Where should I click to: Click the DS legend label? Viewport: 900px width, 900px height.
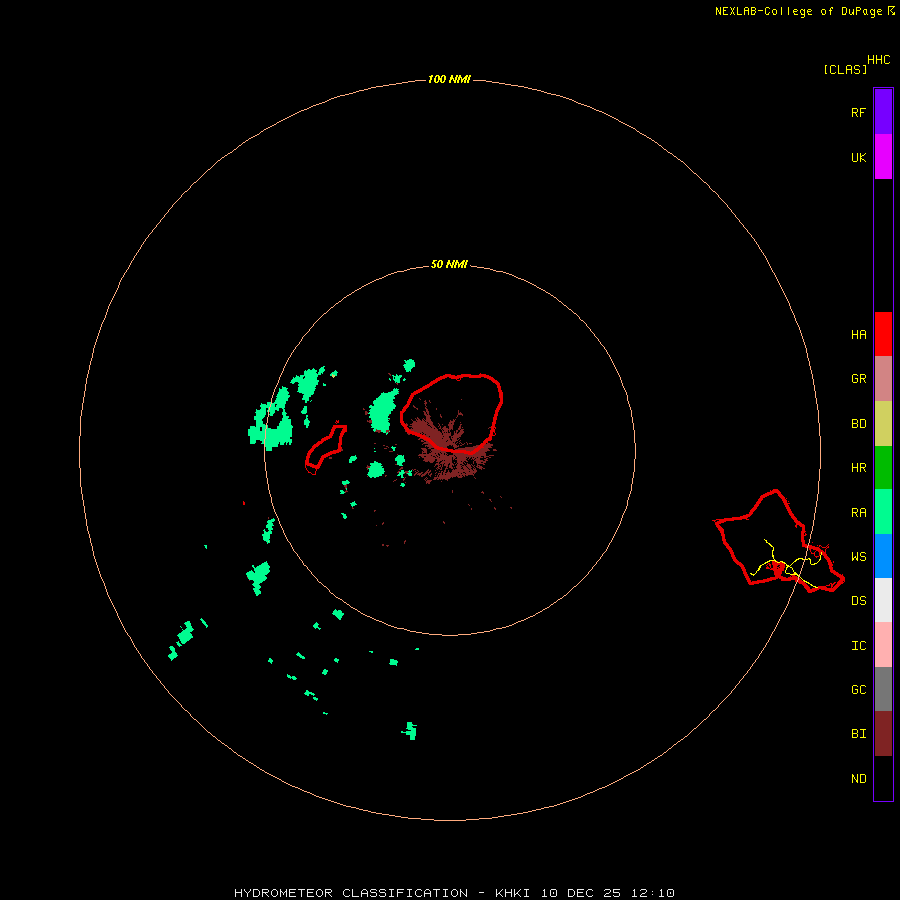[858, 601]
